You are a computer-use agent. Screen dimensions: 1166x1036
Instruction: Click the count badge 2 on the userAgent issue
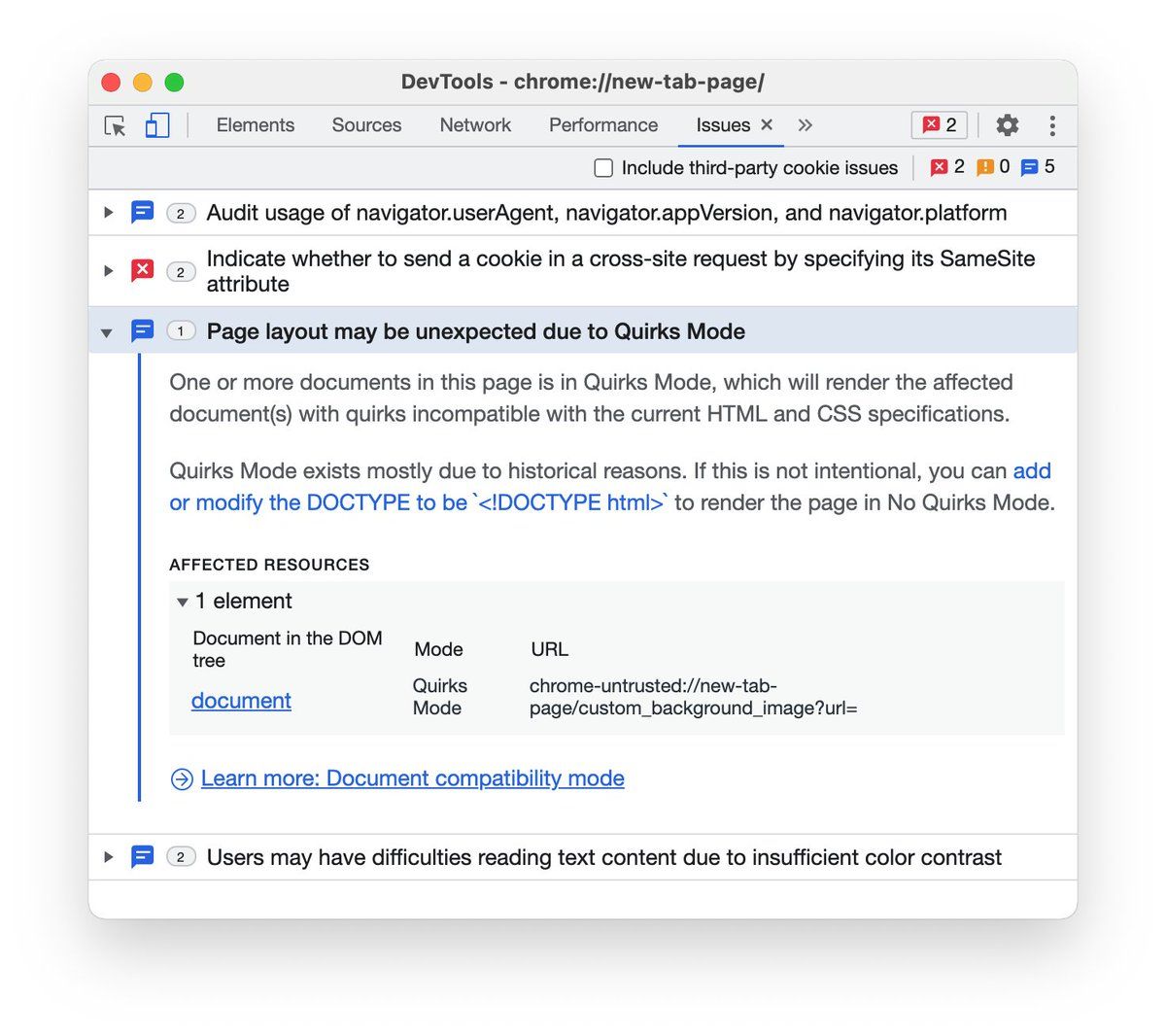181,214
